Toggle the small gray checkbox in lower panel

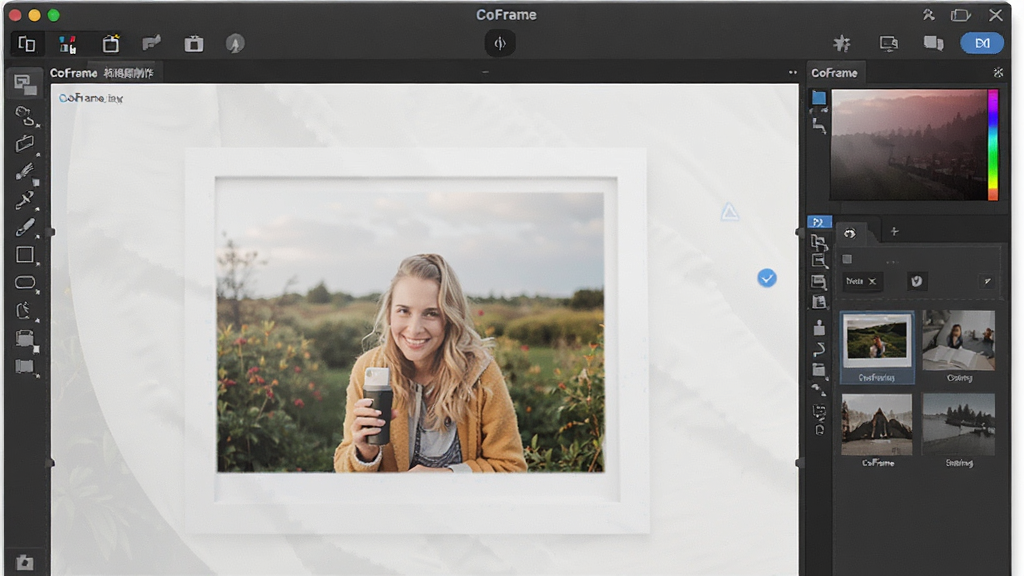pyautogui.click(x=847, y=259)
